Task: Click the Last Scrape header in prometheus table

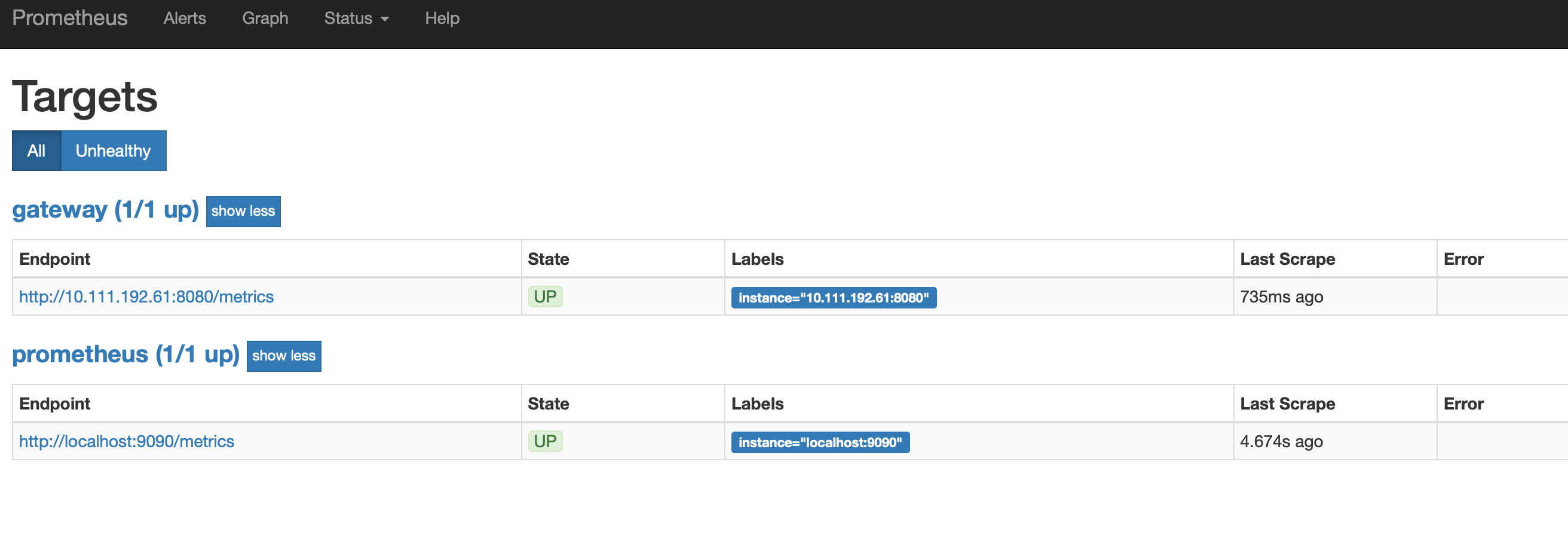Action: click(1287, 403)
